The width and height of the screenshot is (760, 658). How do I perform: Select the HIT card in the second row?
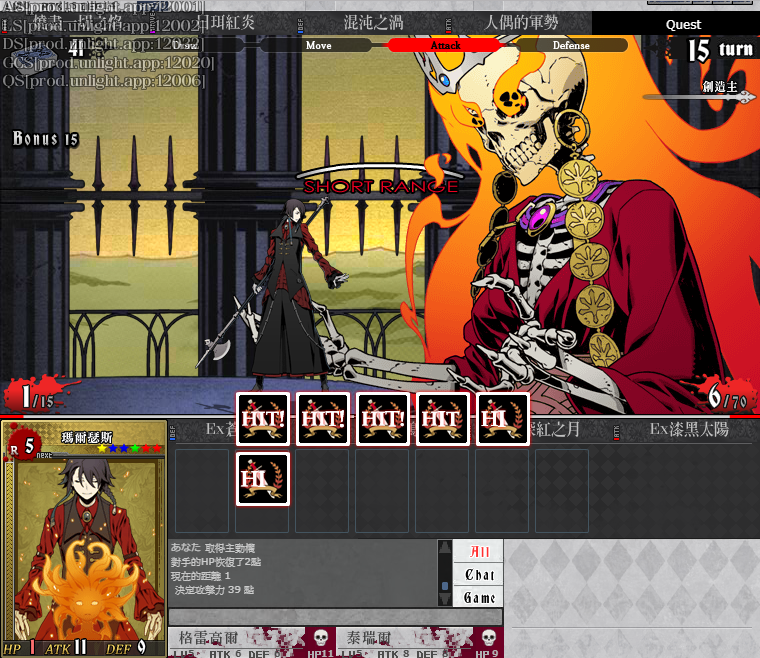click(x=263, y=479)
